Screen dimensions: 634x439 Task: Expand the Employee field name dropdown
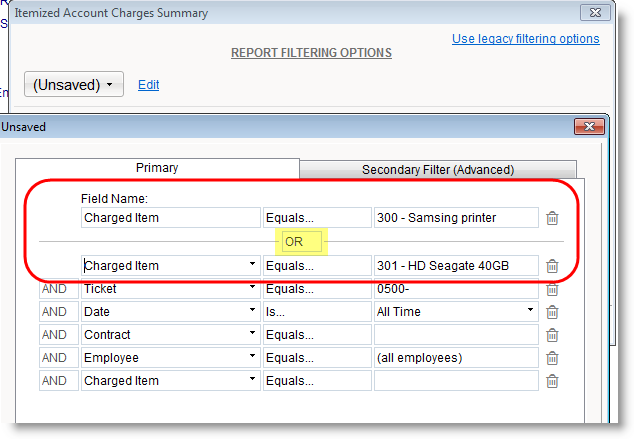tap(250, 358)
